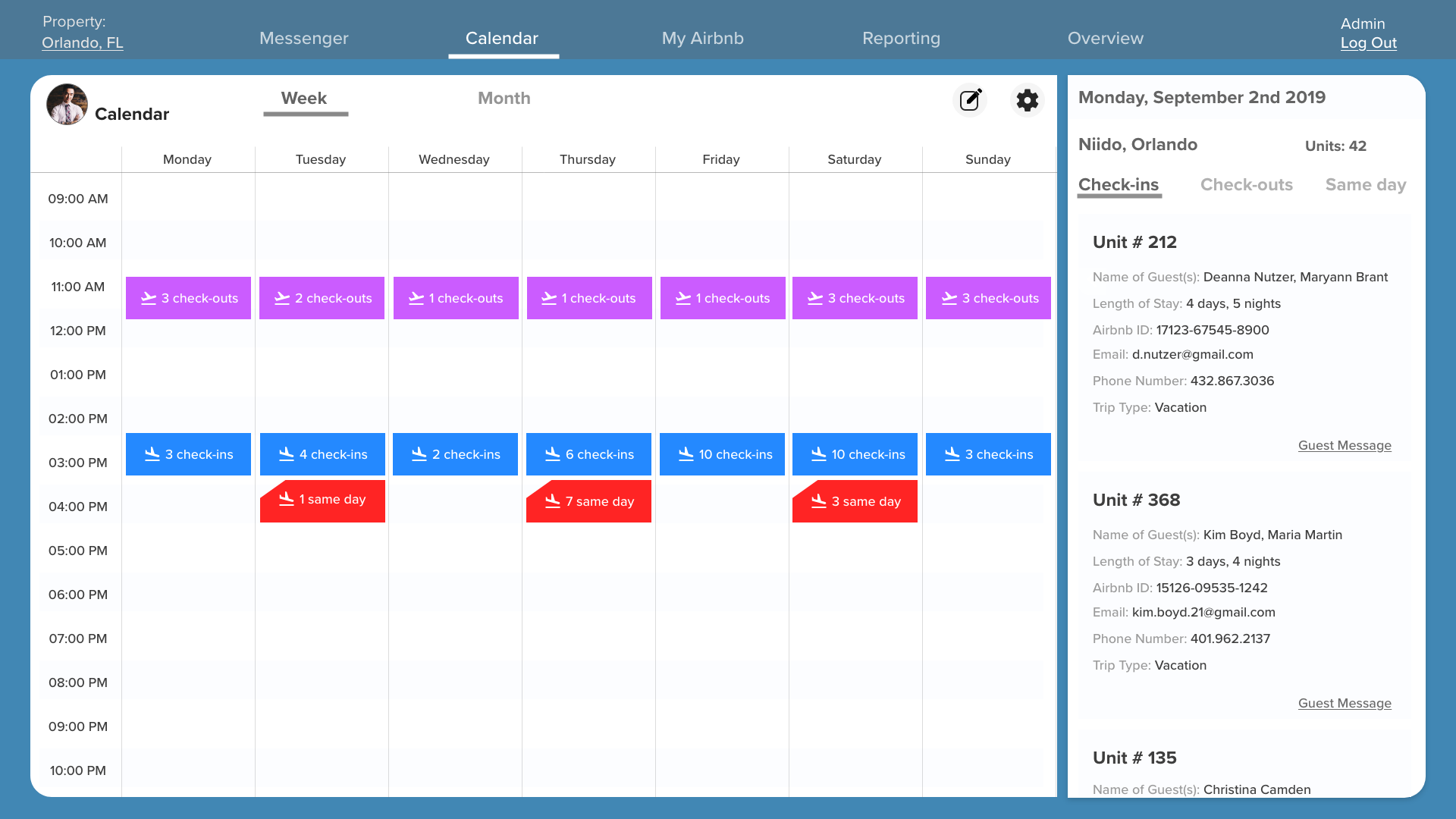1456x819 pixels.
Task: Open Tuesday's 1 same day event
Action: point(322,501)
